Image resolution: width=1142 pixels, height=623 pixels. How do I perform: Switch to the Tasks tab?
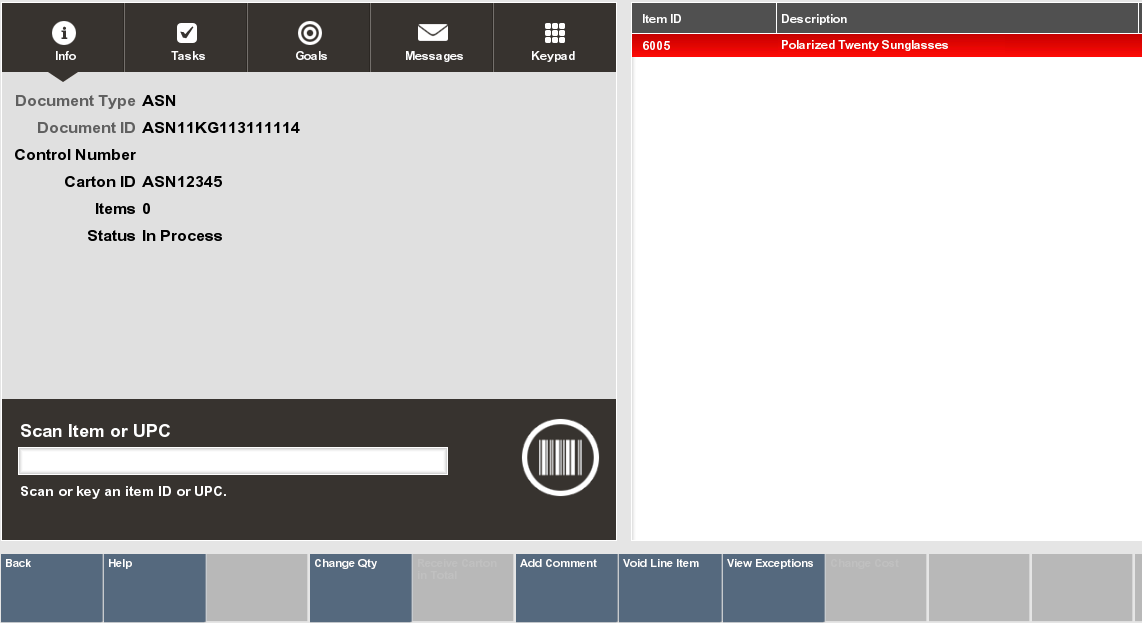coord(186,38)
